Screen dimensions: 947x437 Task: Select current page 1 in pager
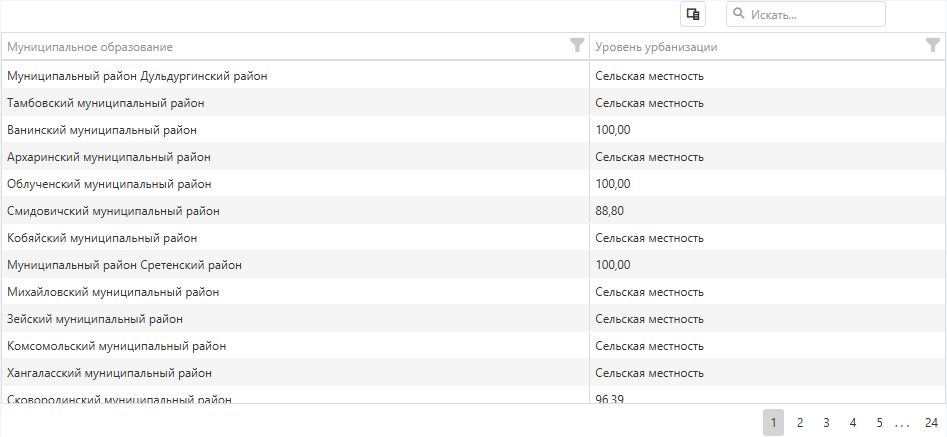tap(774, 423)
